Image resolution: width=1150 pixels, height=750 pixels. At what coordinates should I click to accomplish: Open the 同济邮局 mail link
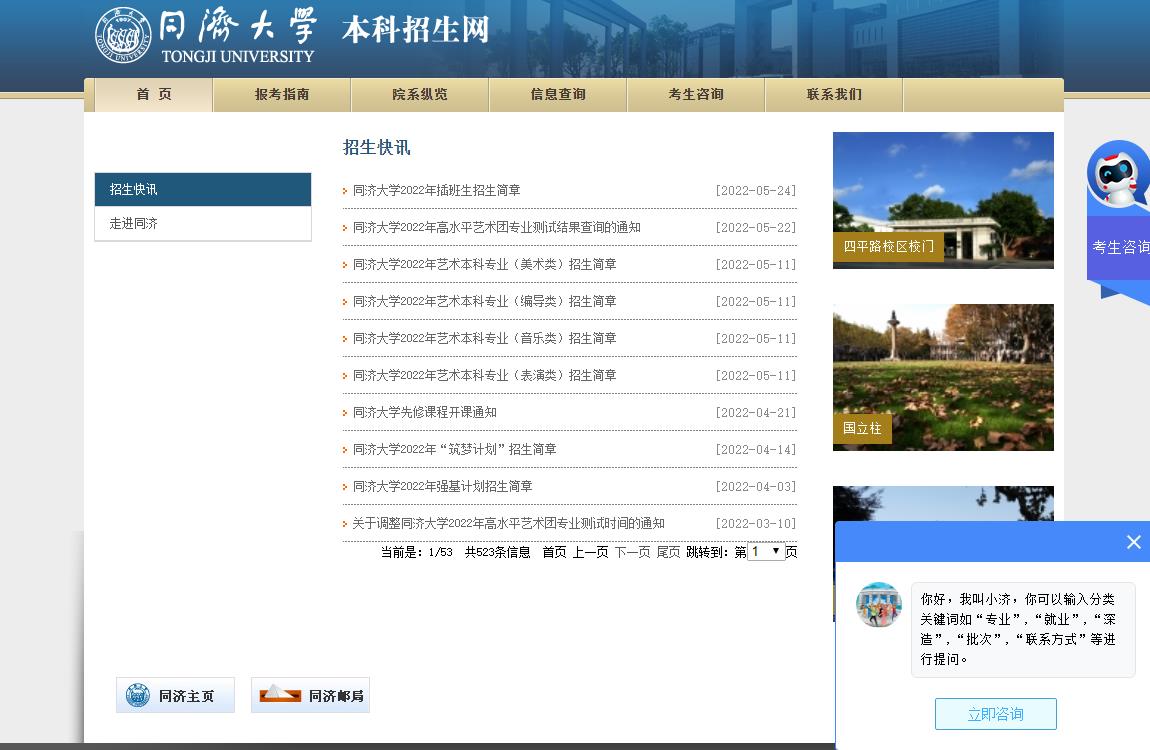310,695
